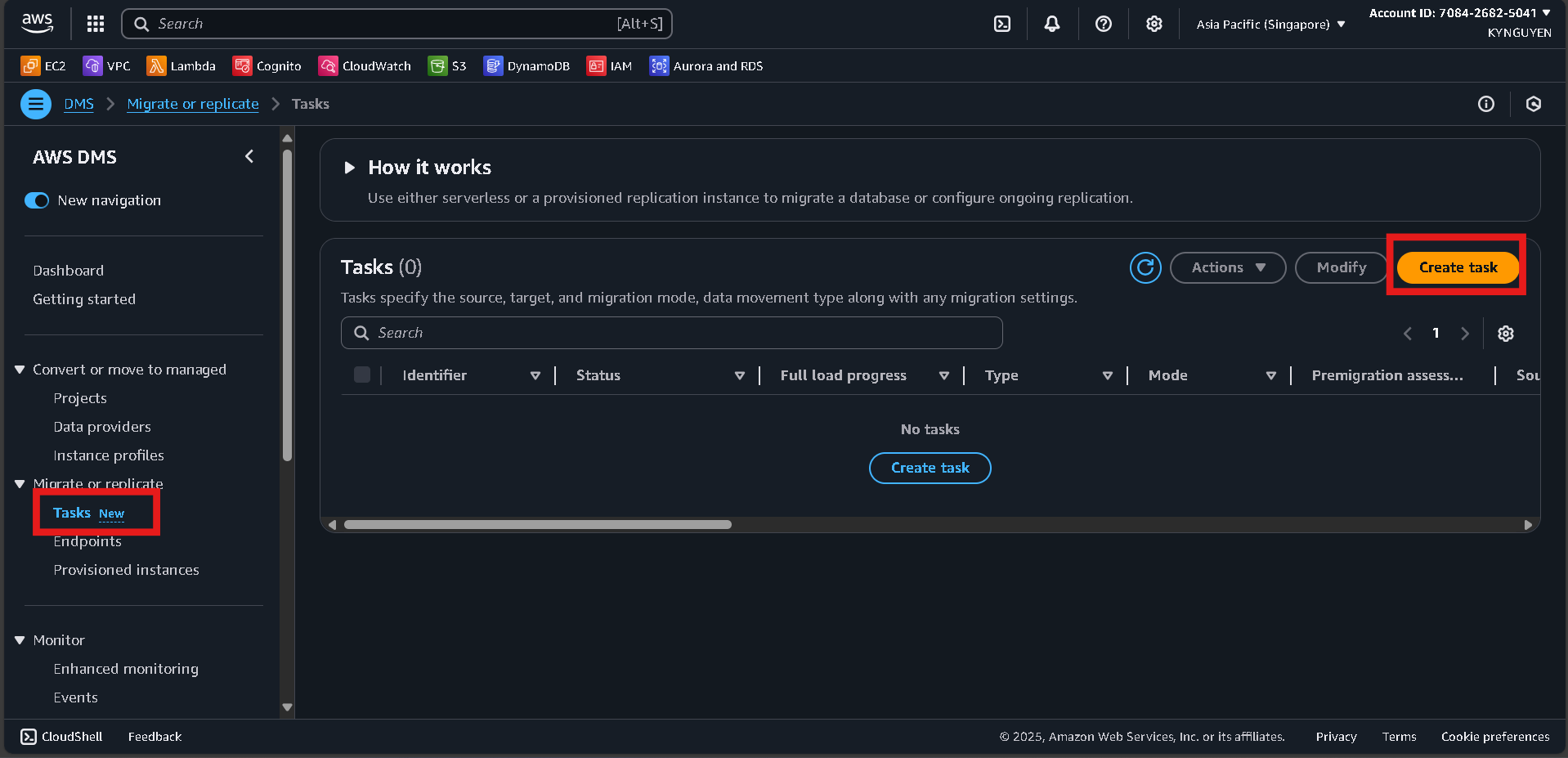Refresh the tasks list
The height and width of the screenshot is (758, 1568).
click(1145, 267)
